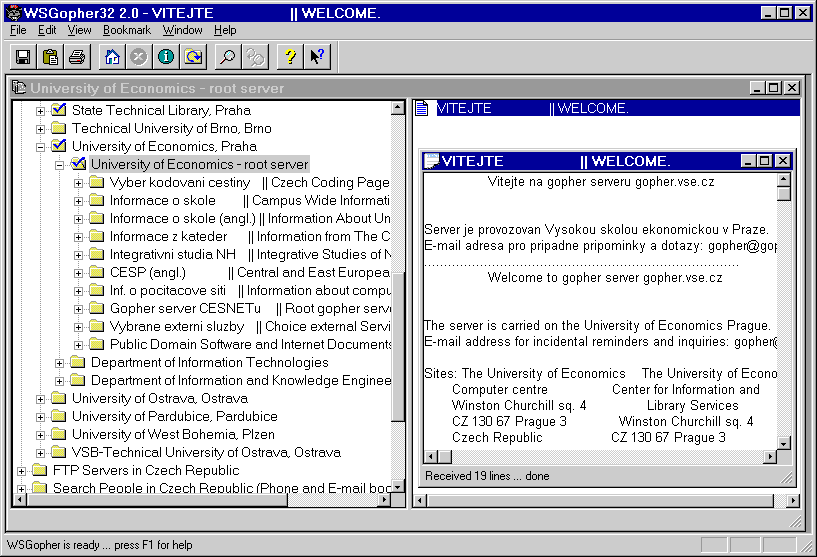Open the Edit menu
817x557 pixels.
click(x=47, y=30)
